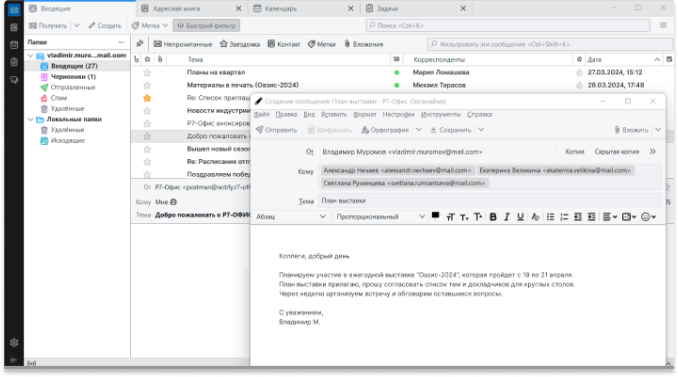Open folder pane options (three dots)
678x377 pixels.
(x=122, y=42)
